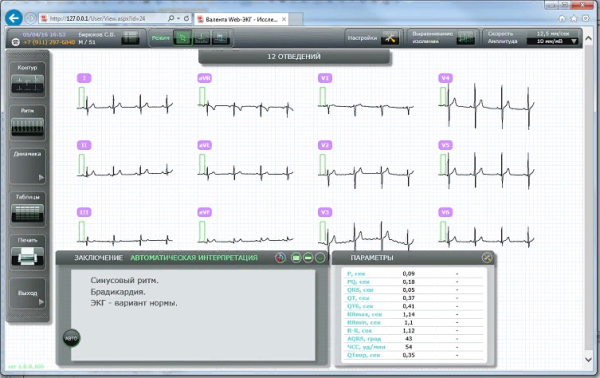Viewport: 600px width, 378px height.
Task: Minimize conclusion panel with the green round icon
Action: click(320, 258)
